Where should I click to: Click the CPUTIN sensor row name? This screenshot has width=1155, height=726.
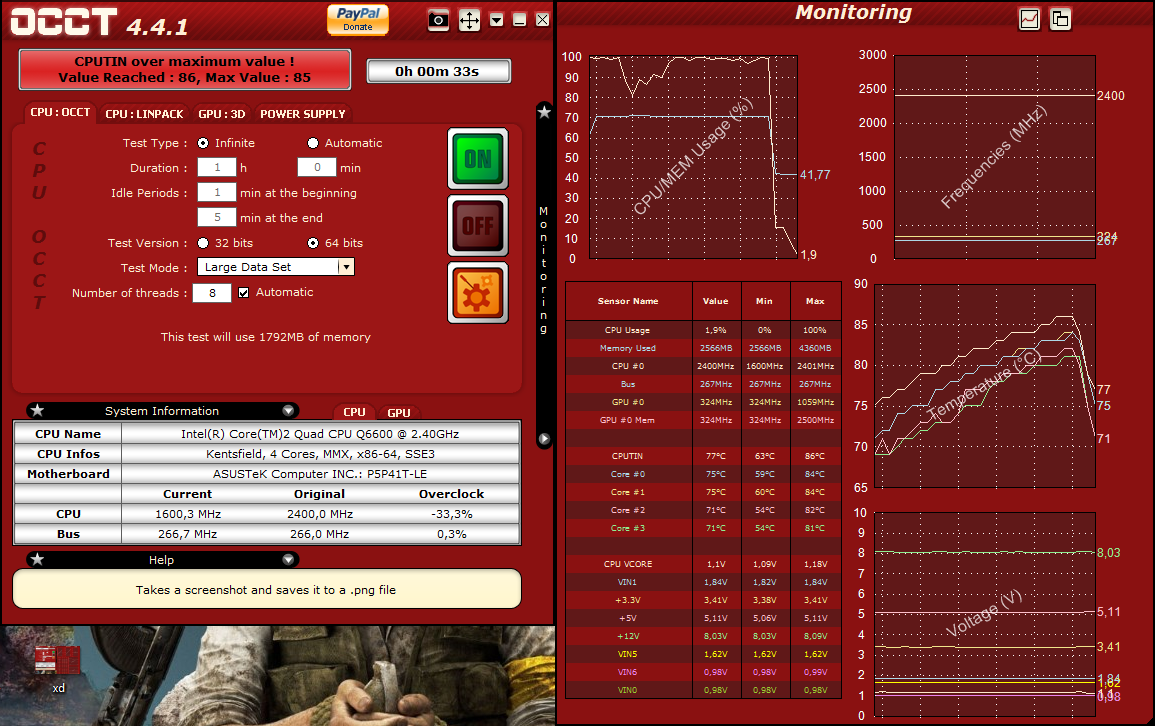click(x=628, y=457)
